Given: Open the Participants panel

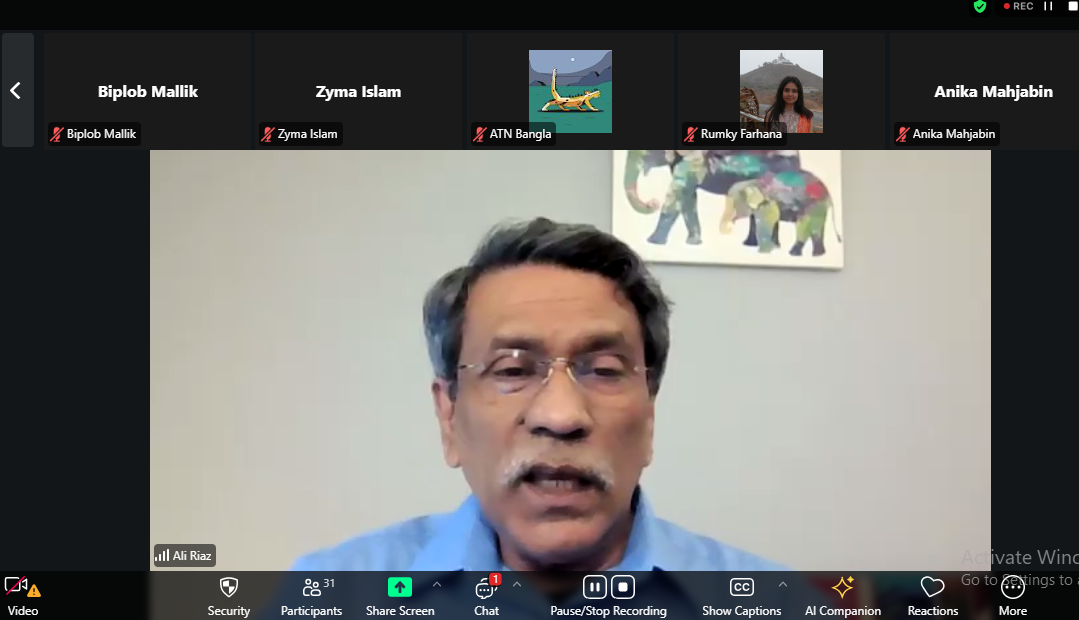Looking at the screenshot, I should [311, 596].
